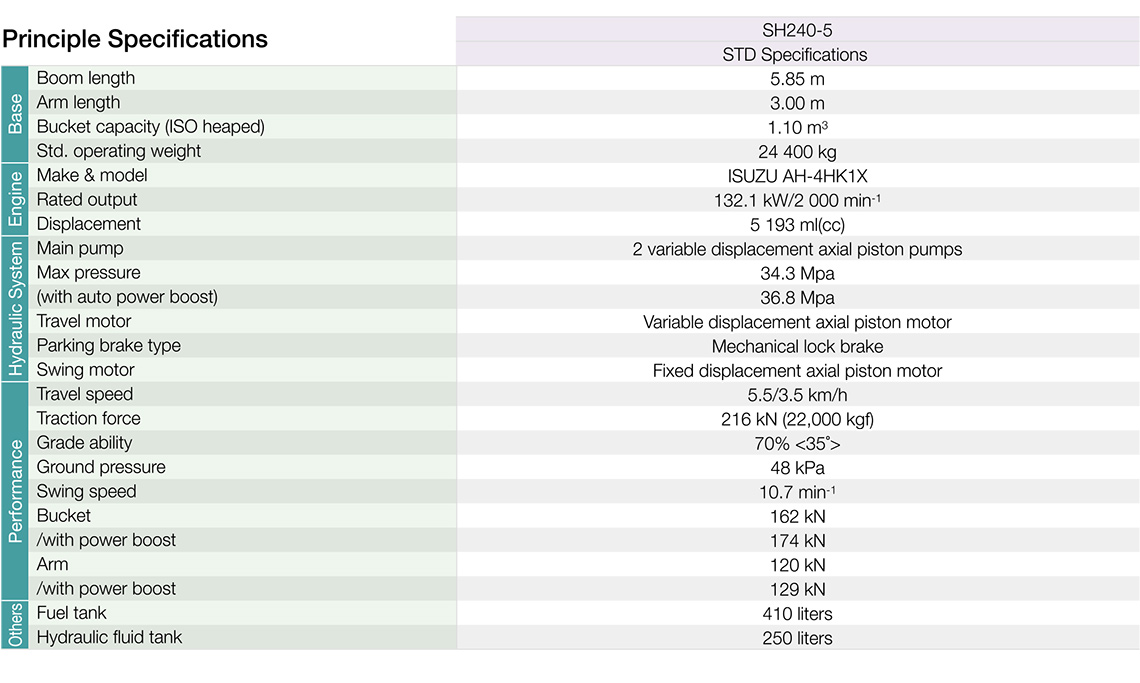1140x683 pixels.
Task: Click the ISUZU AH-4HK1X engine model value
Action: pos(797,176)
